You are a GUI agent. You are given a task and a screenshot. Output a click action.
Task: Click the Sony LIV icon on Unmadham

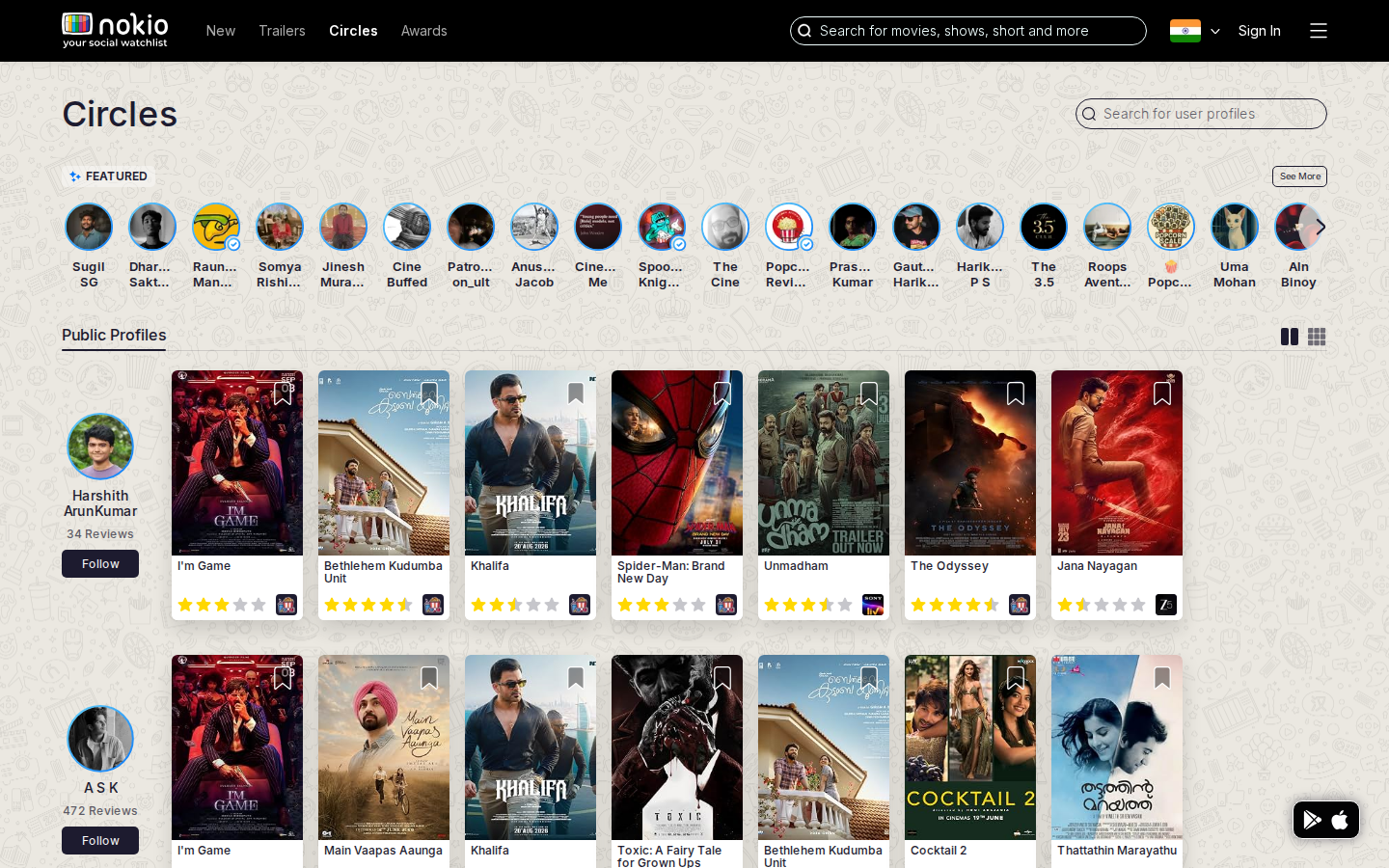point(873,605)
